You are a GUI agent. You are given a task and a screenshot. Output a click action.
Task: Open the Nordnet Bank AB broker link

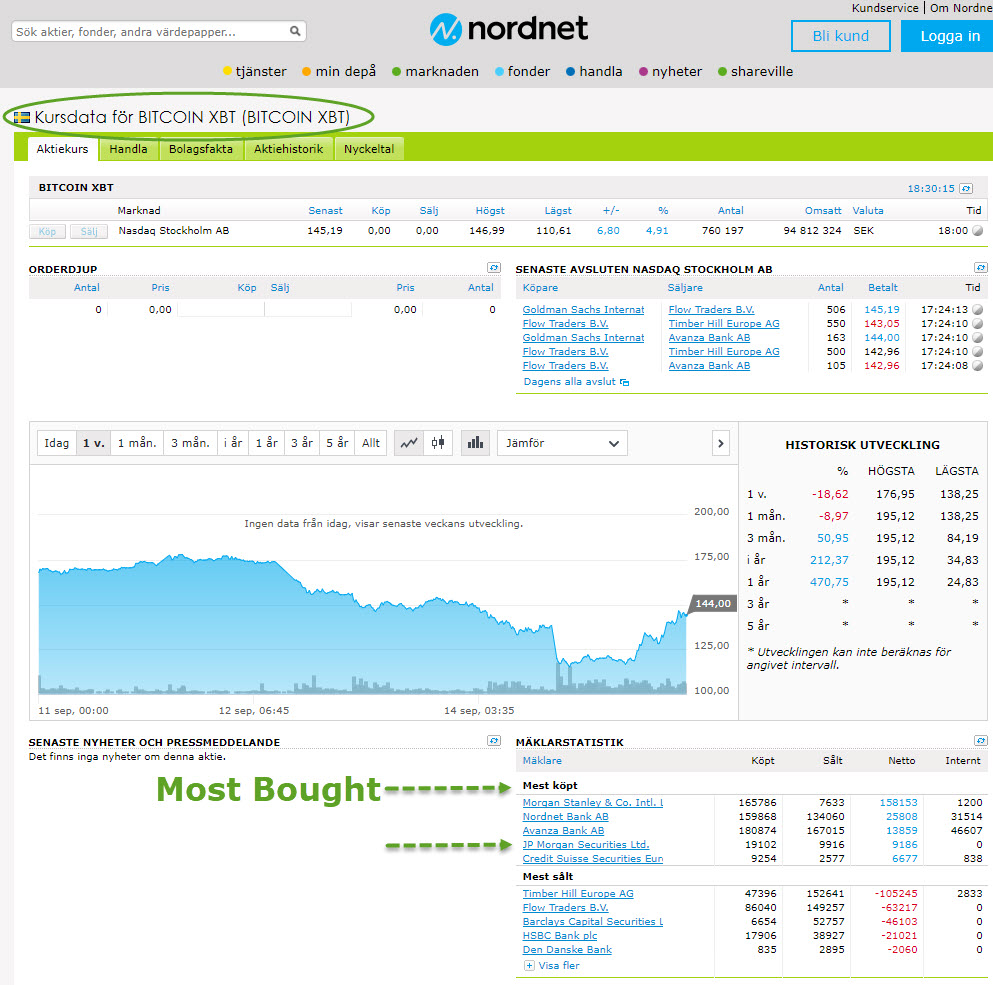[566, 817]
